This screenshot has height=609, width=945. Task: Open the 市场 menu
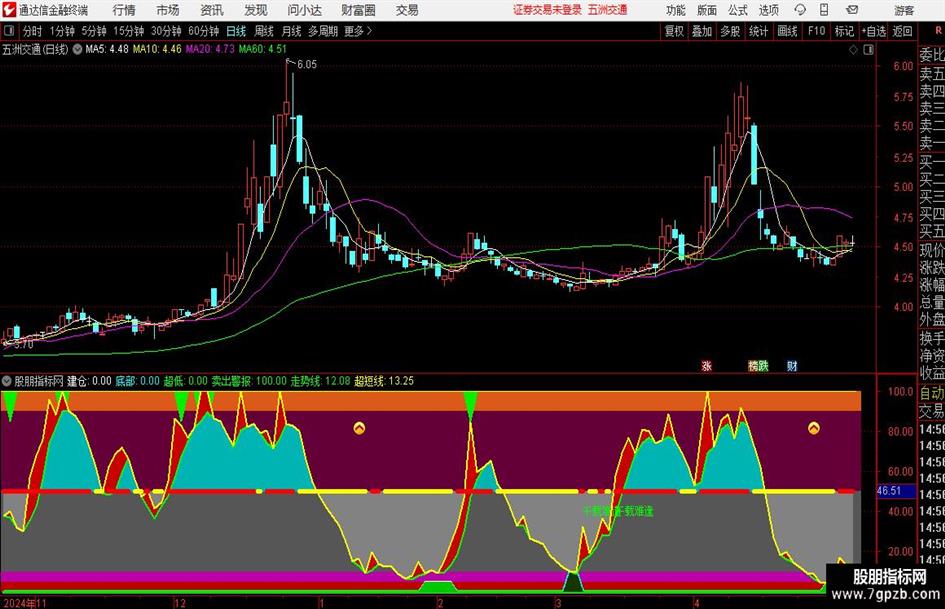[168, 10]
